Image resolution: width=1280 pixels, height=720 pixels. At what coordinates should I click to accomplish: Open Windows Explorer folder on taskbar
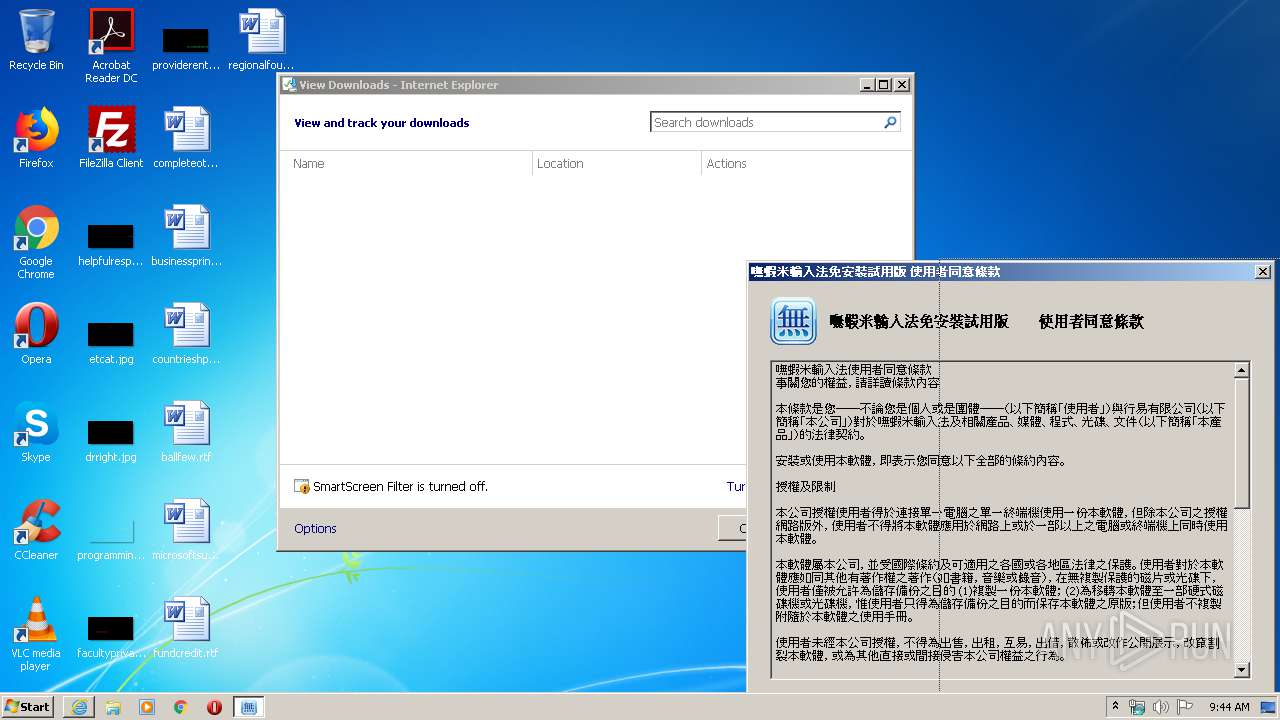click(113, 707)
